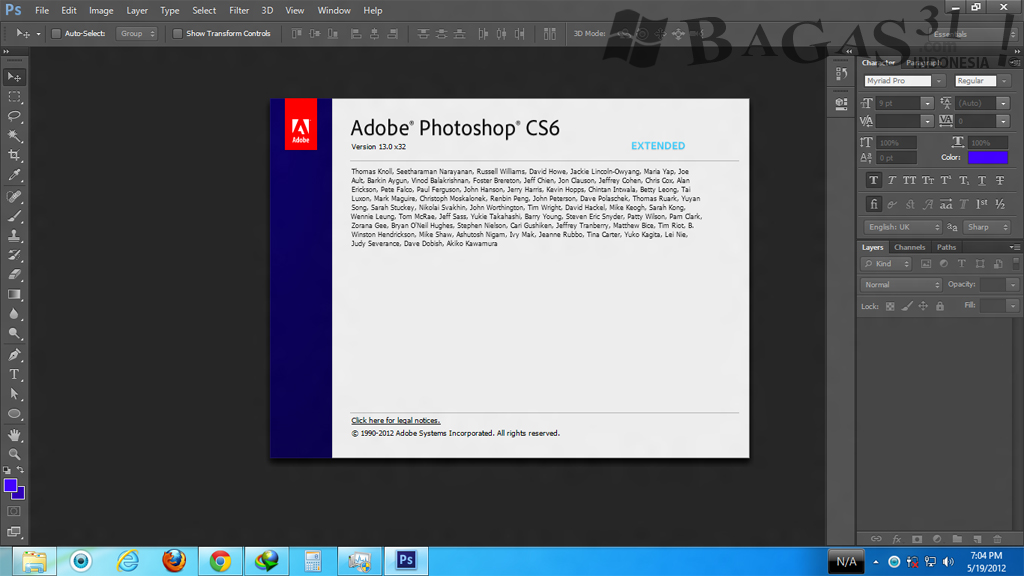Select the Brush tool
The image size is (1024, 576).
[x=14, y=216]
